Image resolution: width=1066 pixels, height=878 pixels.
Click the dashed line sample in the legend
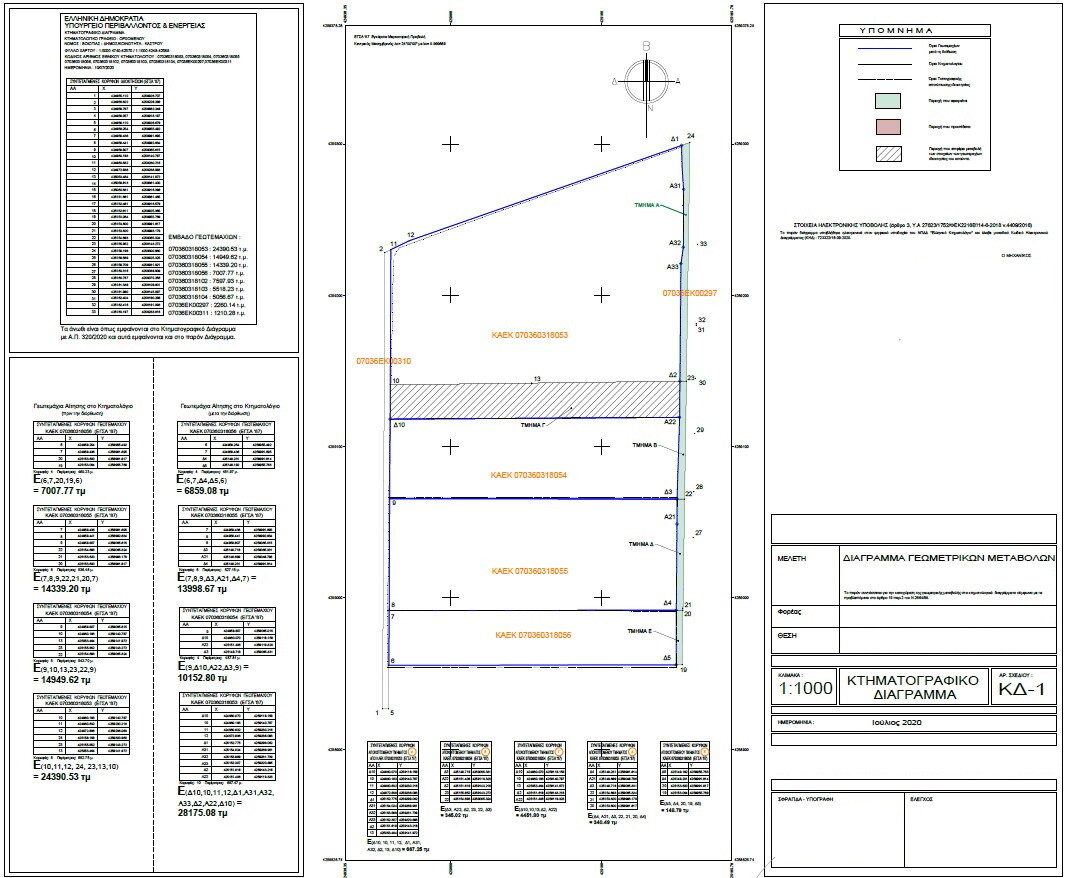(x=884, y=80)
